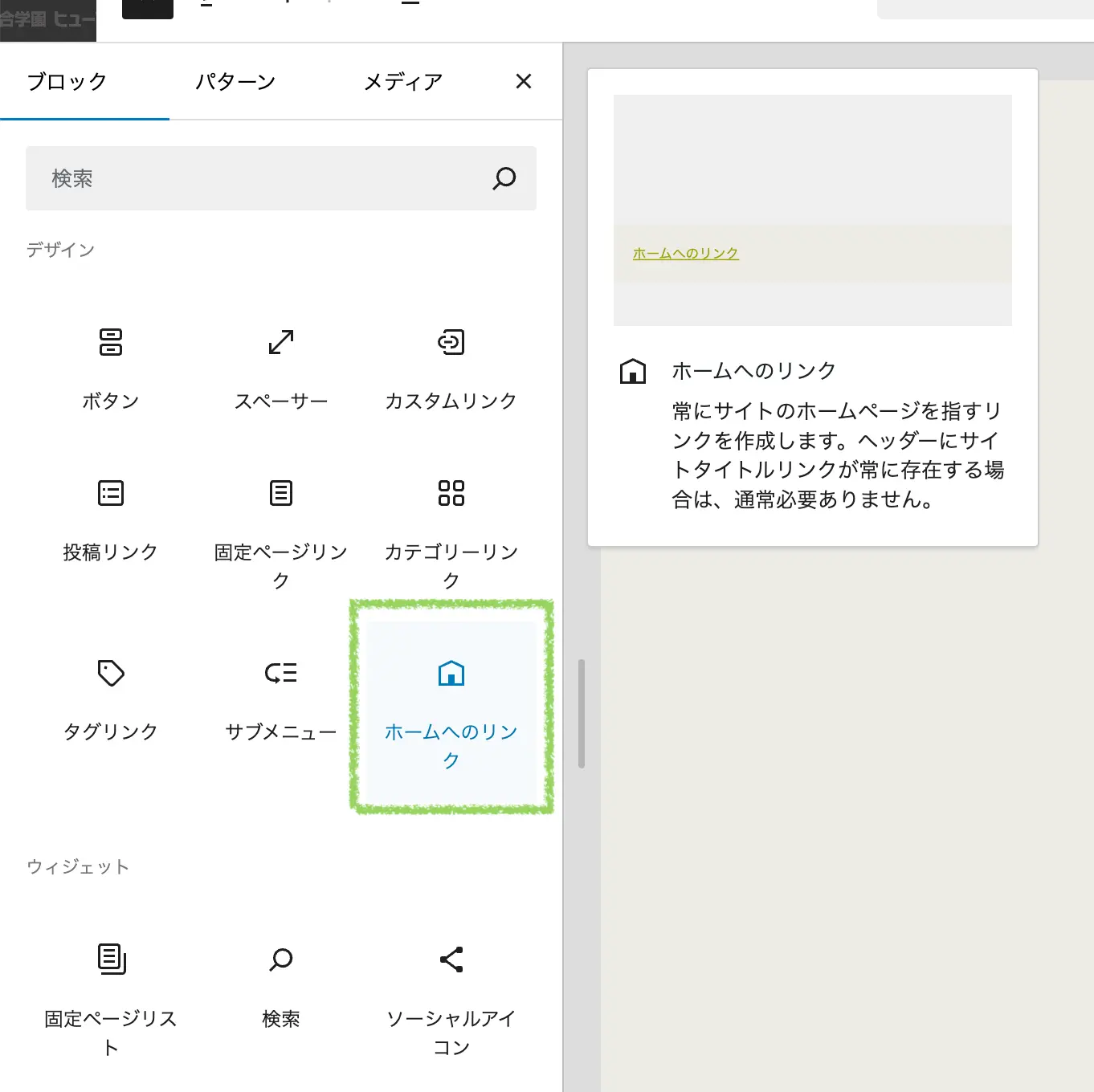Focus the 検索 block search field
This screenshot has width=1094, height=1092.
257,178
